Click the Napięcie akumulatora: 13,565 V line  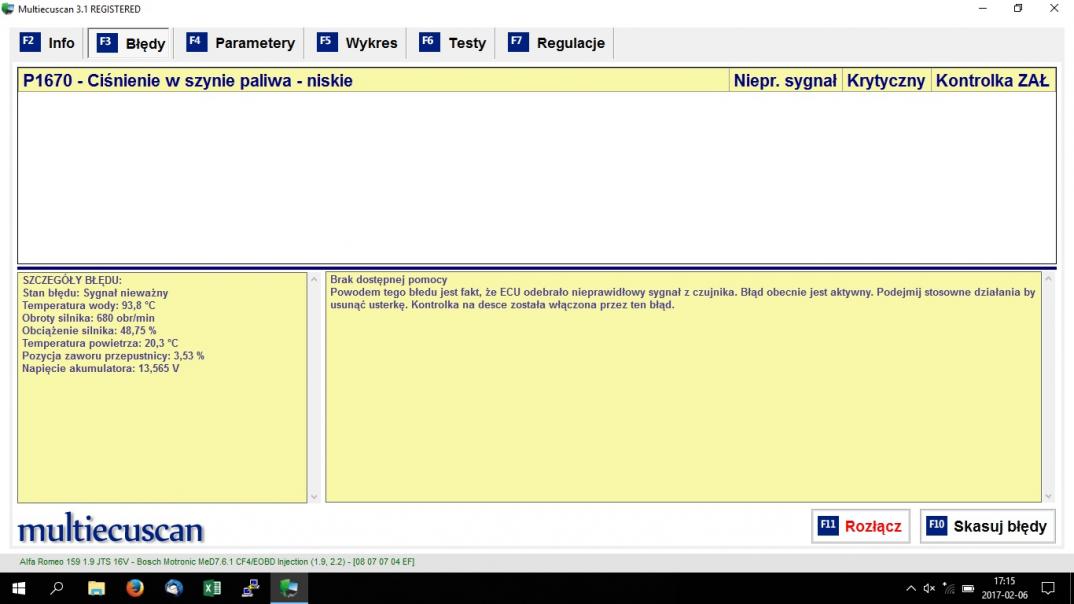click(101, 368)
